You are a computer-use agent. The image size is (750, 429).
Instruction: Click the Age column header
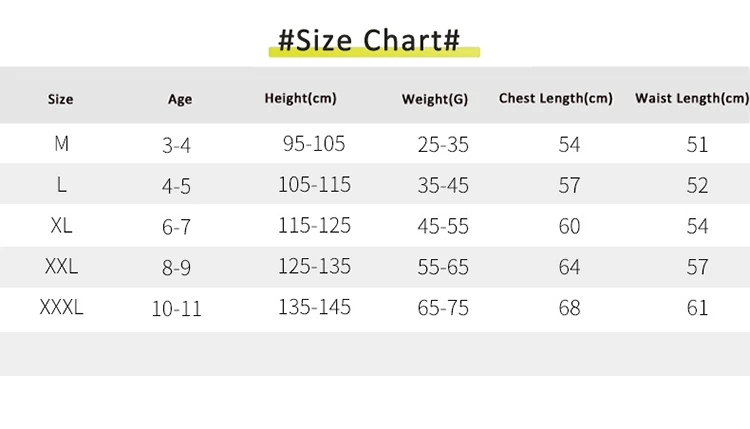coord(180,99)
